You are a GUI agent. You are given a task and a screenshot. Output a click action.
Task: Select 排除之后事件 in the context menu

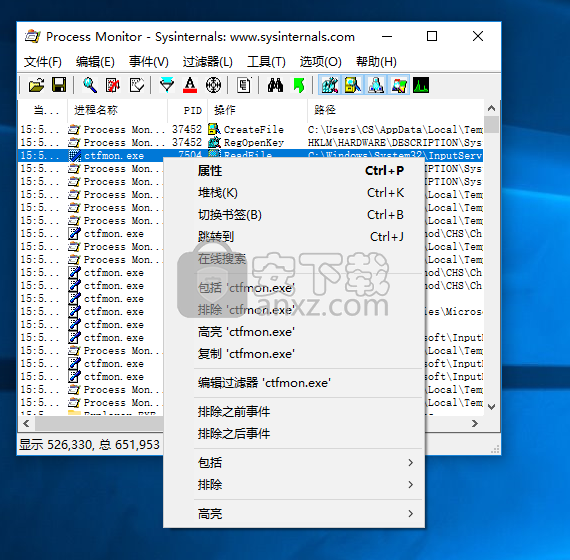tap(294, 433)
